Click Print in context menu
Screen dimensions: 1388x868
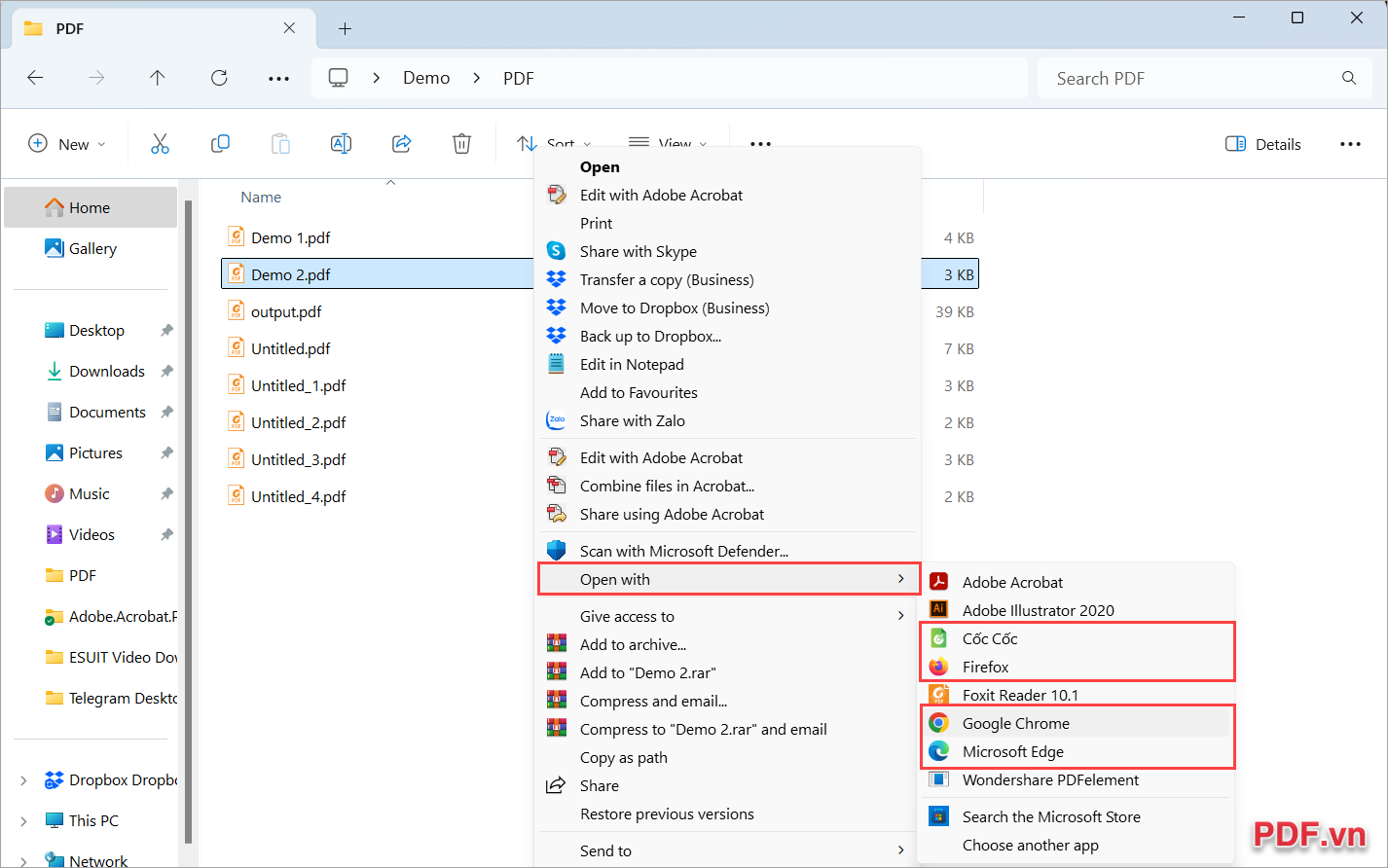(x=728, y=223)
